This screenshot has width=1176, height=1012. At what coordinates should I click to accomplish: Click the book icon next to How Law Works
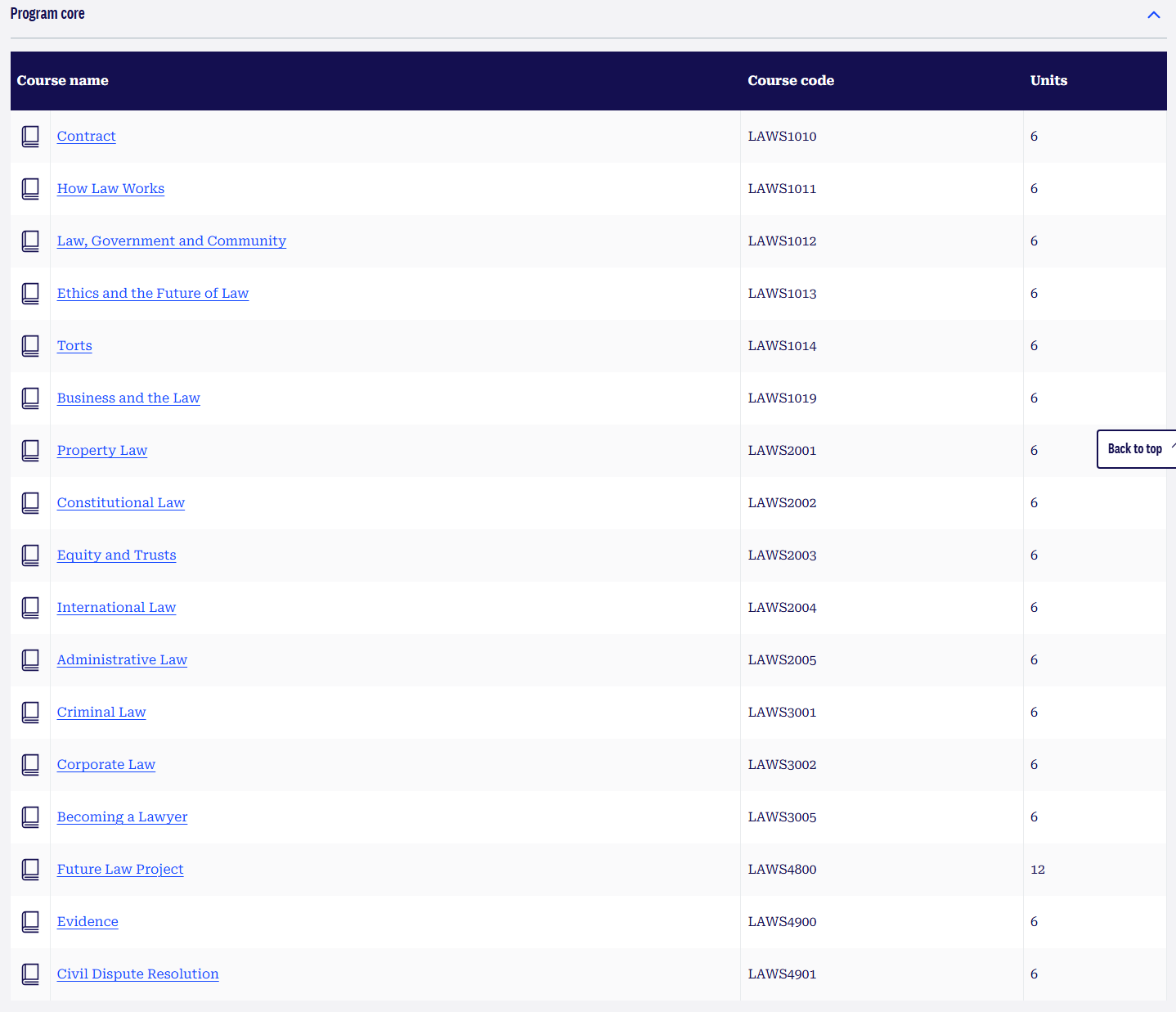pyautogui.click(x=30, y=189)
